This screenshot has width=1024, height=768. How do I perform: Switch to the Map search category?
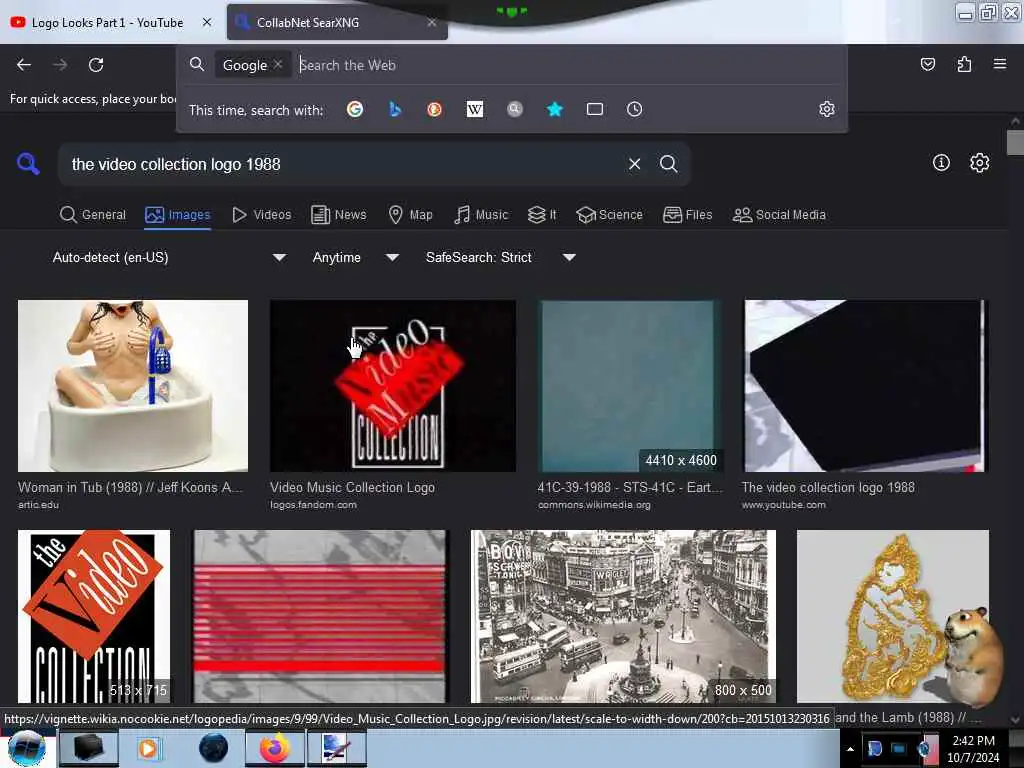click(410, 215)
